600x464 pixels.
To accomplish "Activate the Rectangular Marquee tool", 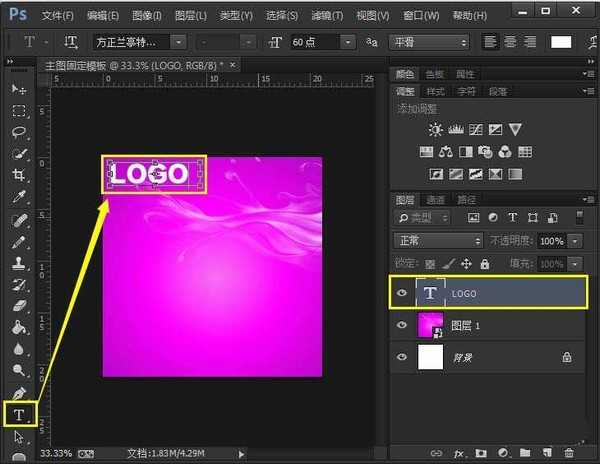I will click(18, 111).
